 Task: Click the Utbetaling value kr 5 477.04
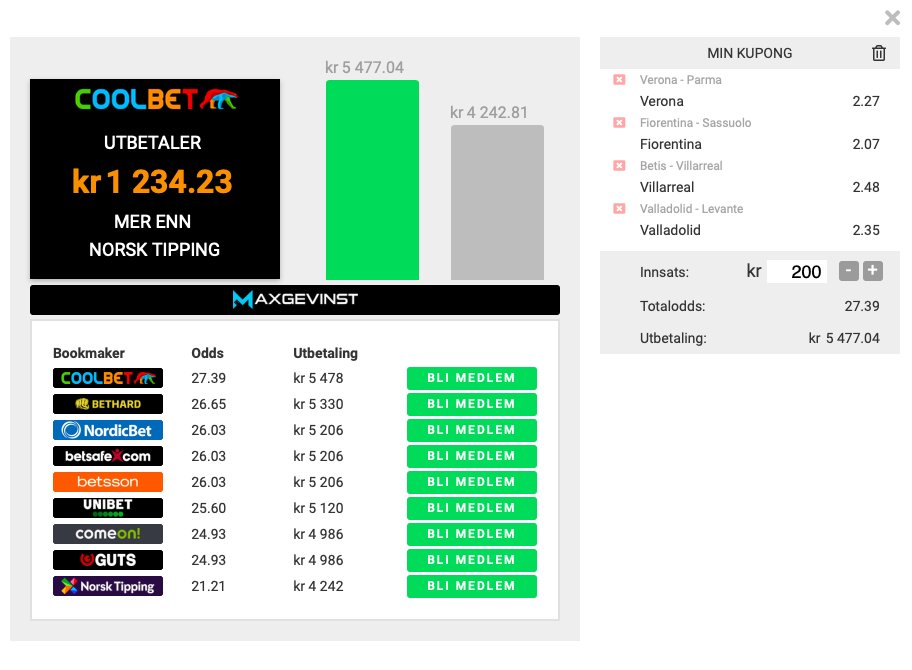[844, 338]
